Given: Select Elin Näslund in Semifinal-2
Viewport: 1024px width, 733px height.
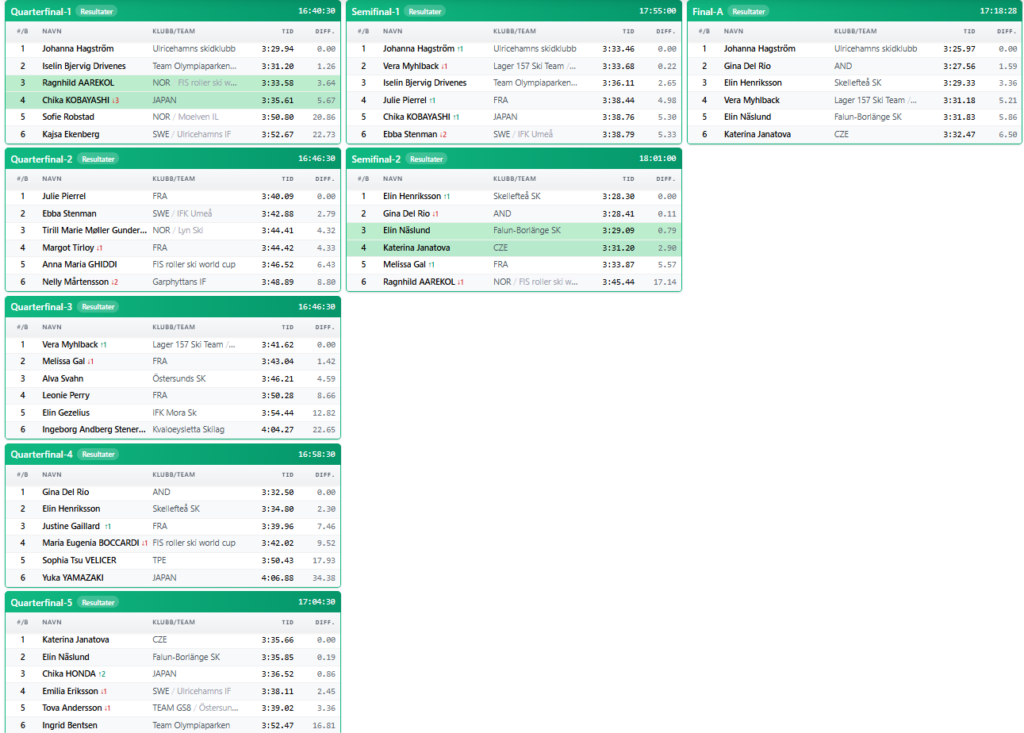Looking at the screenshot, I should click(514, 231).
